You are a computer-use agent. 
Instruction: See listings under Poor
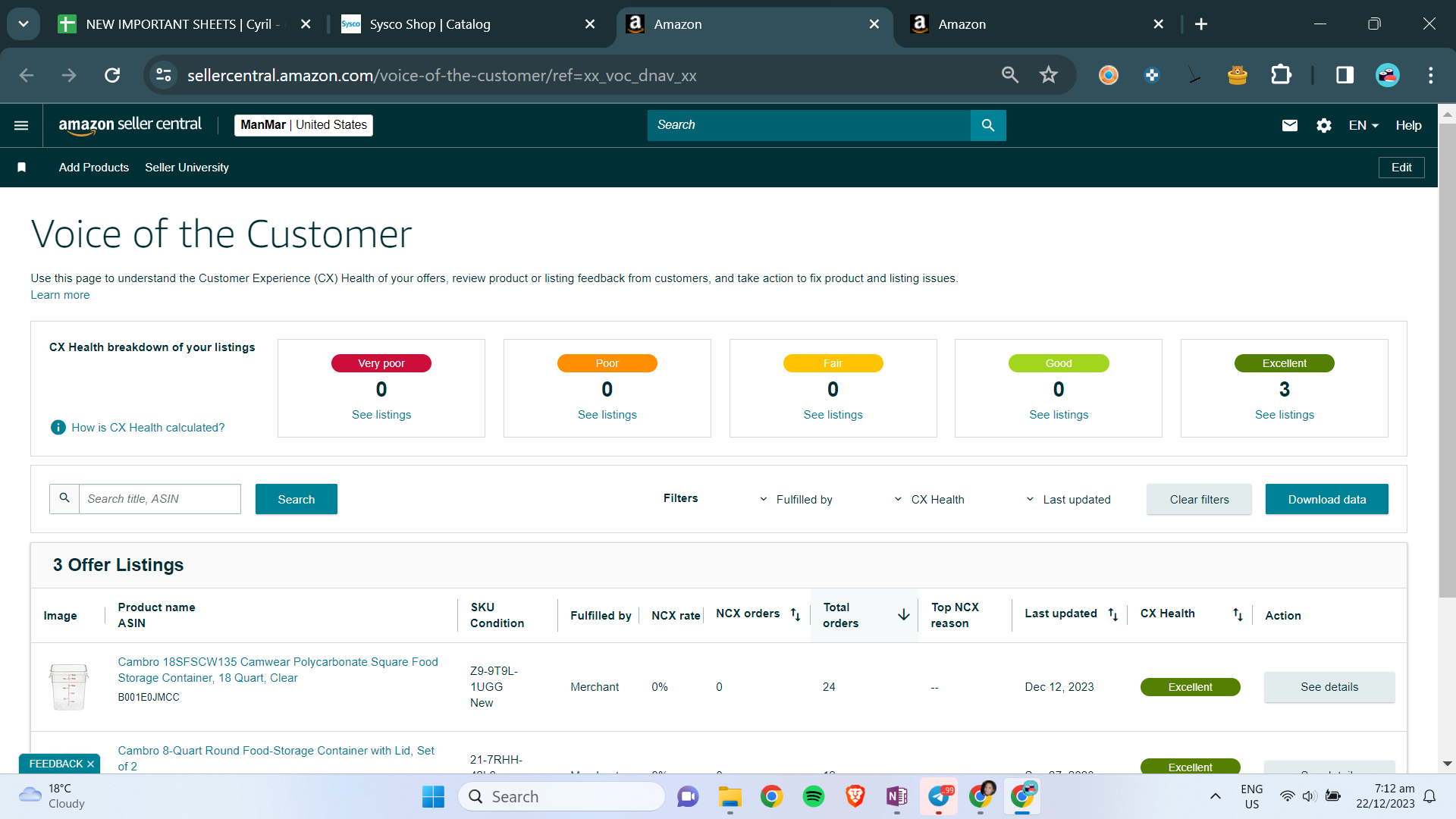(607, 415)
